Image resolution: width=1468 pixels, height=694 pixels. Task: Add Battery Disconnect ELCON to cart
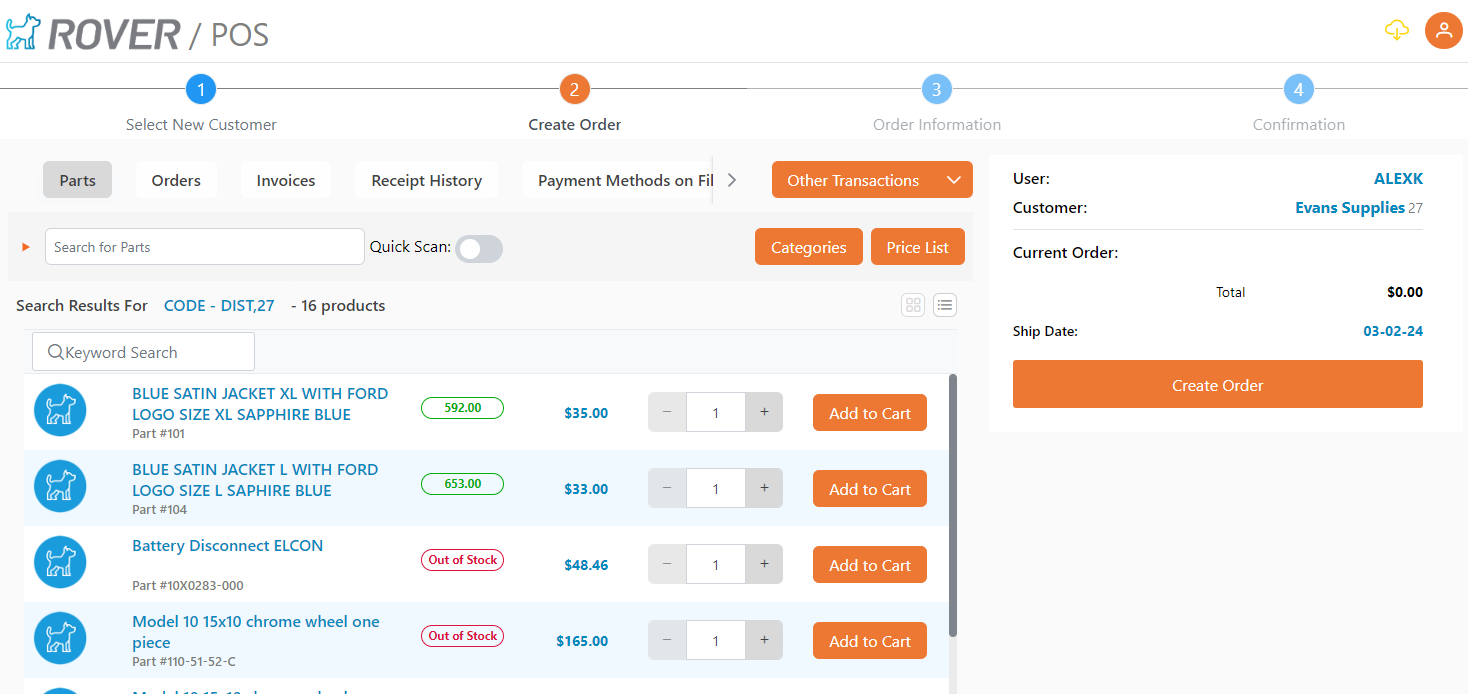tap(869, 565)
